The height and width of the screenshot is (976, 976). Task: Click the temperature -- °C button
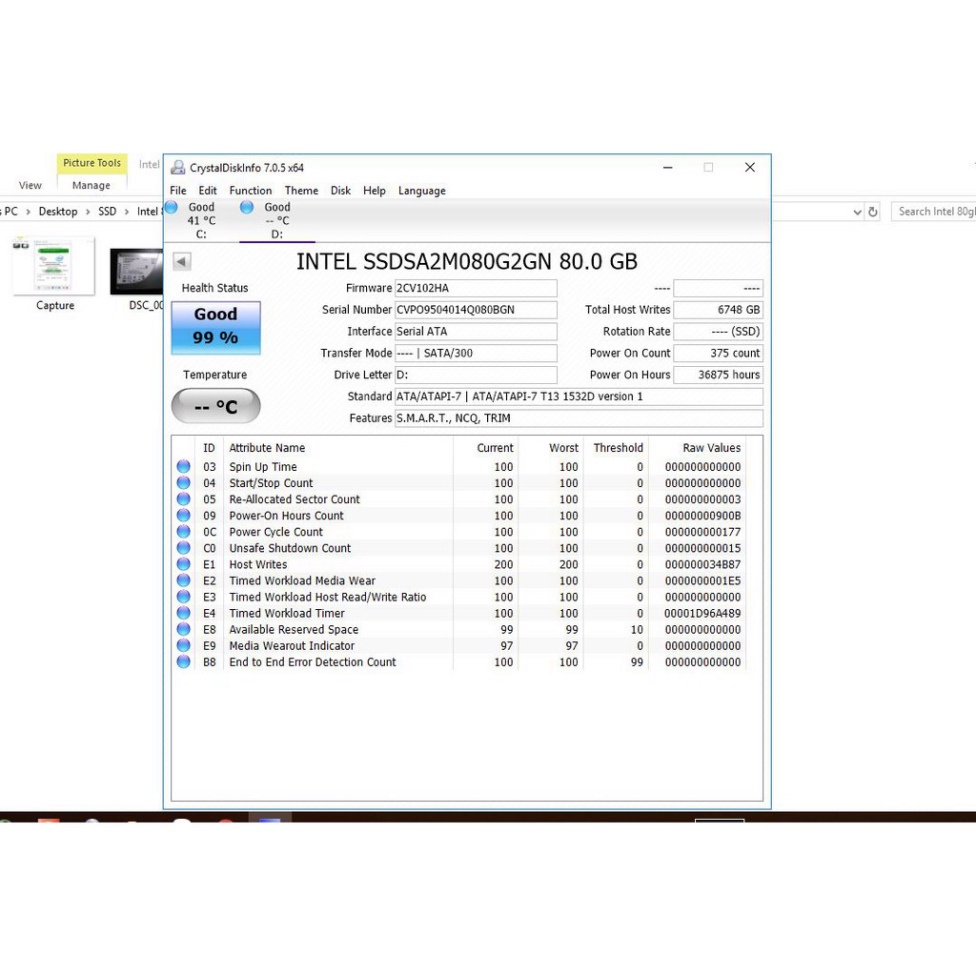(x=215, y=406)
